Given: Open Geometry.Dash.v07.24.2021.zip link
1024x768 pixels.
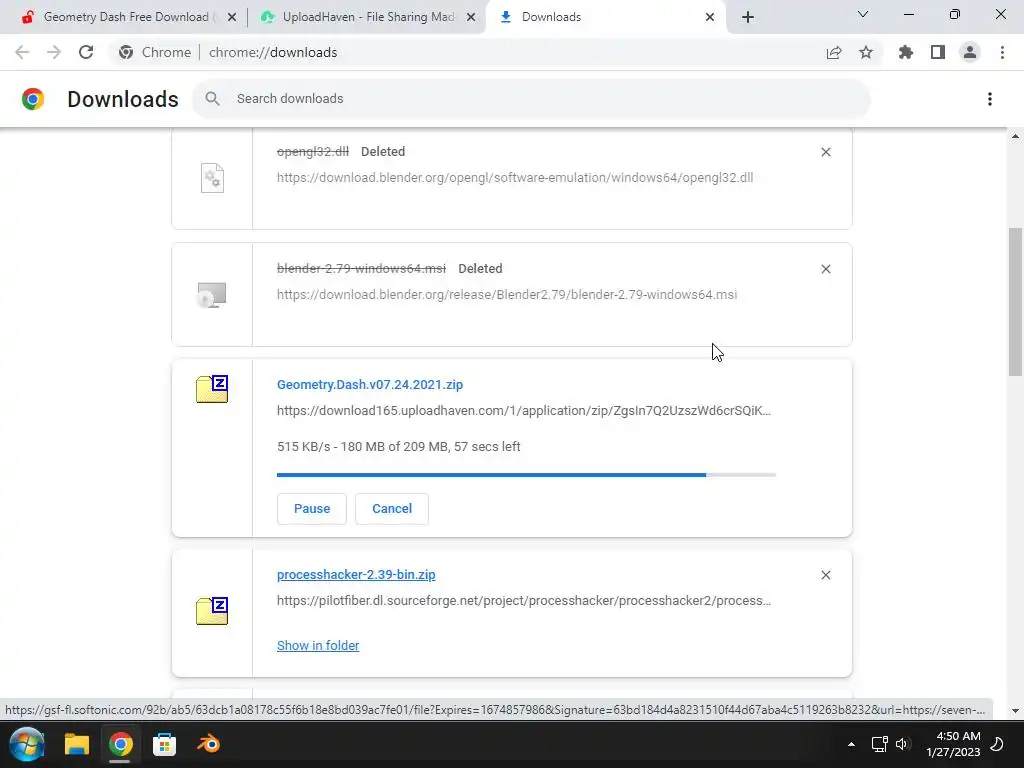Looking at the screenshot, I should pos(370,385).
